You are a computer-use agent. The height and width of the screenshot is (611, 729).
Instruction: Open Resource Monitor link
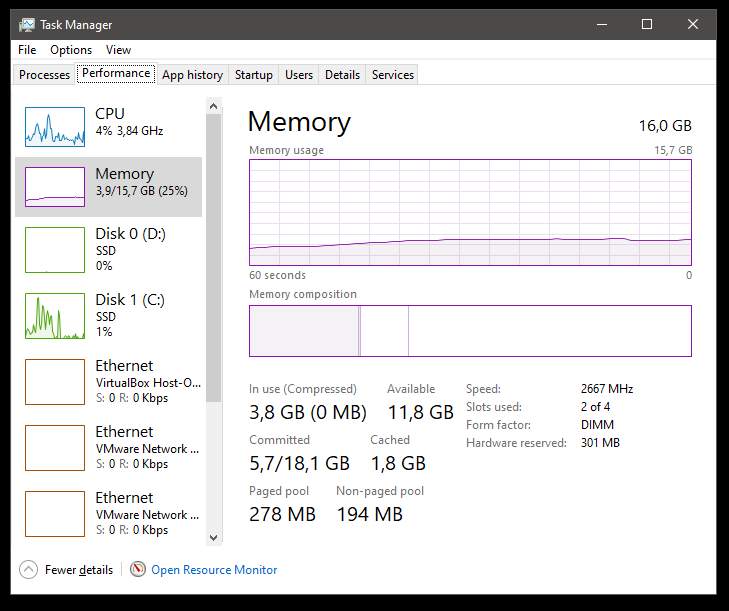point(214,570)
